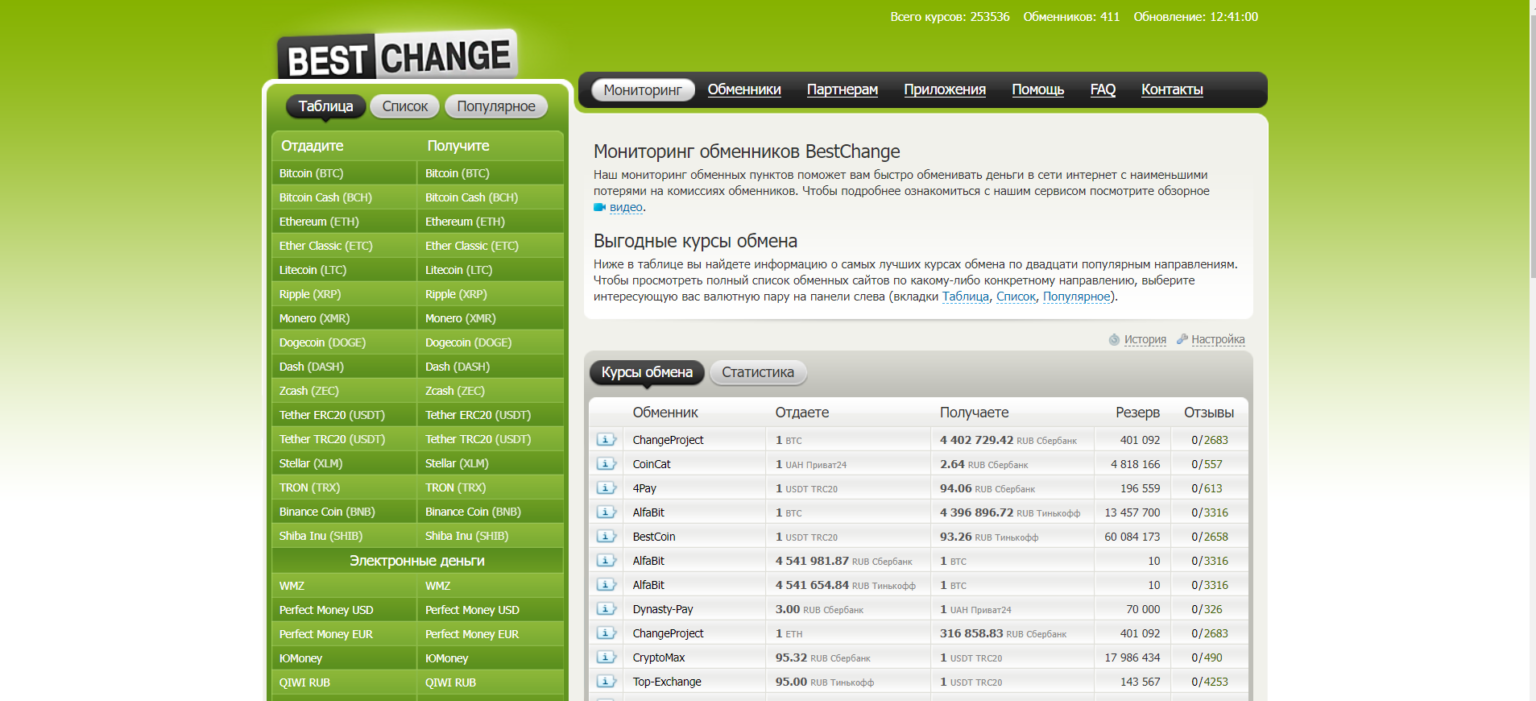
Task: Open the Приложения menu item
Action: point(945,90)
